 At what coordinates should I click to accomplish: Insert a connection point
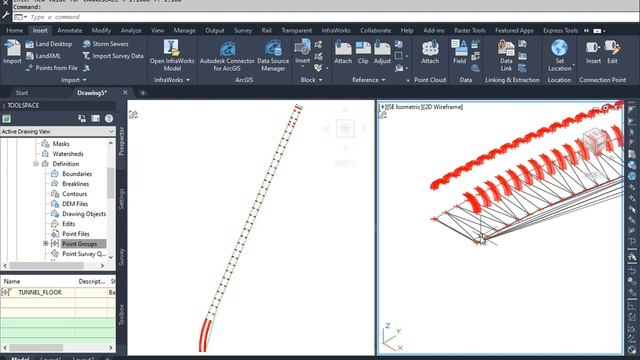coord(593,51)
